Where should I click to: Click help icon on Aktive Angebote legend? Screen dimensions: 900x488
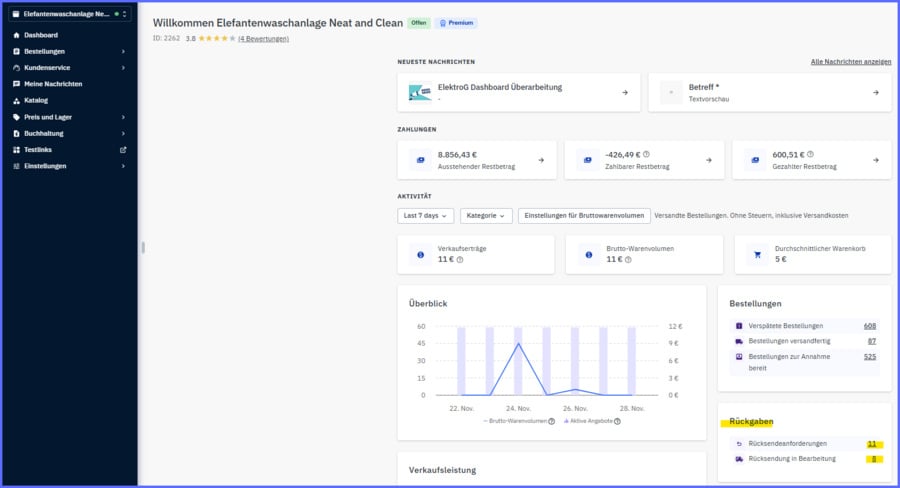[x=617, y=421]
